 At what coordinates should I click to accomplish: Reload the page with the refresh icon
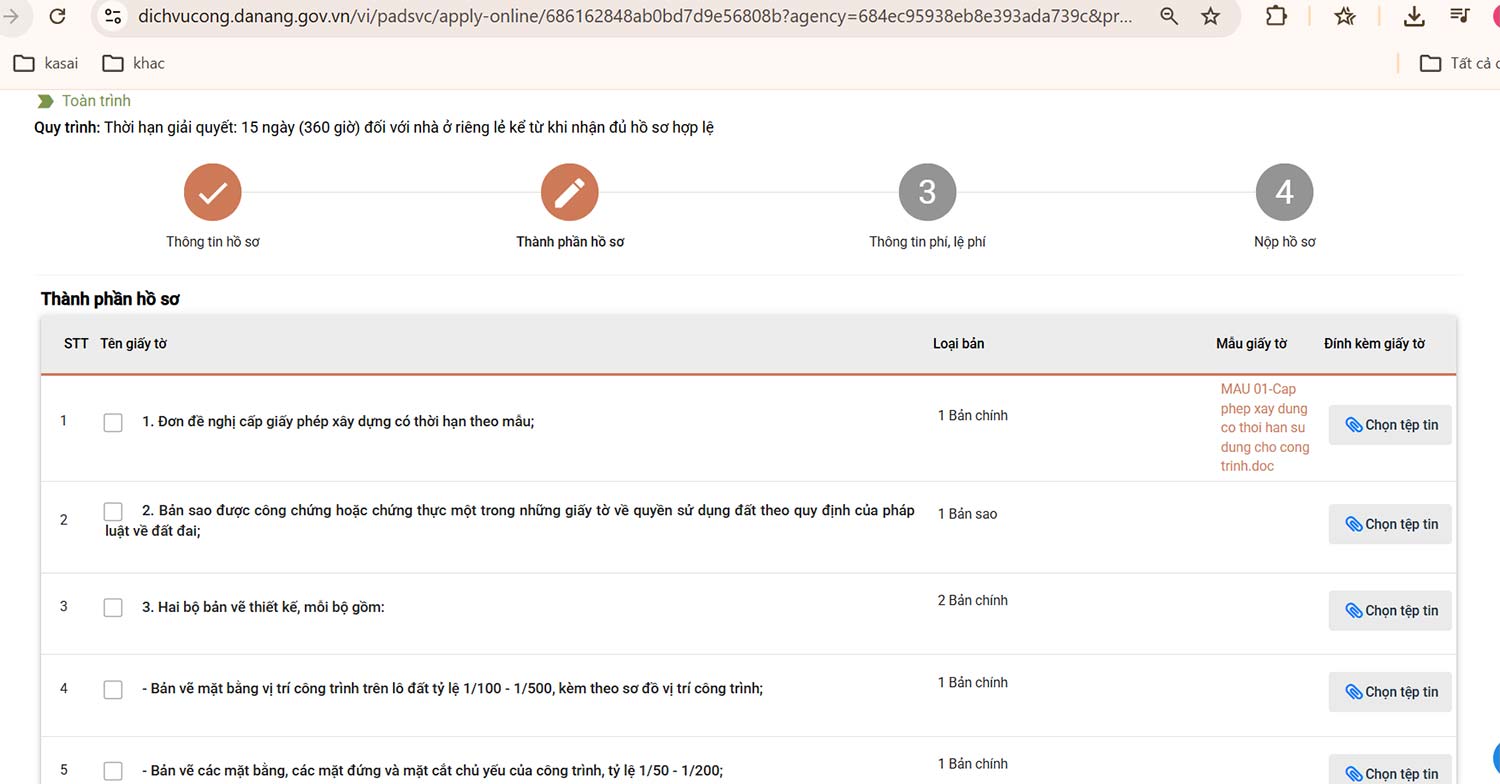pos(57,16)
